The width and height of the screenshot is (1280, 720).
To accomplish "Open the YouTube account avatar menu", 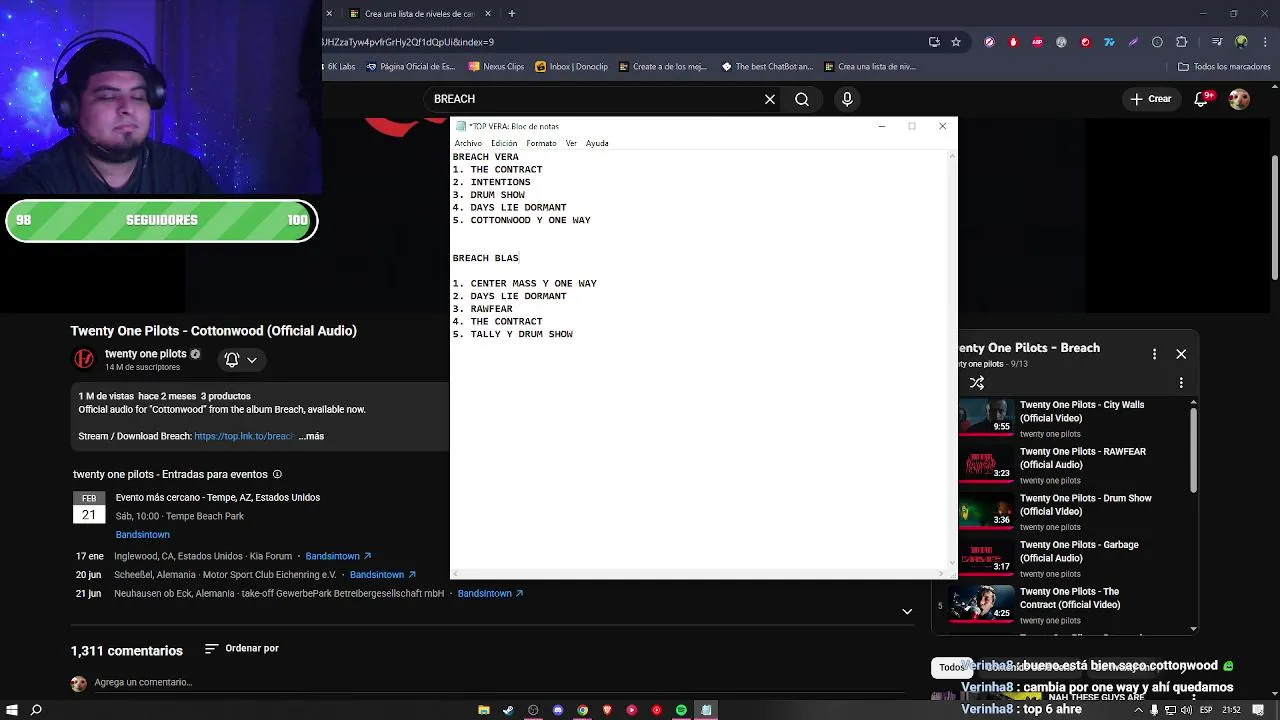I will click(1239, 99).
